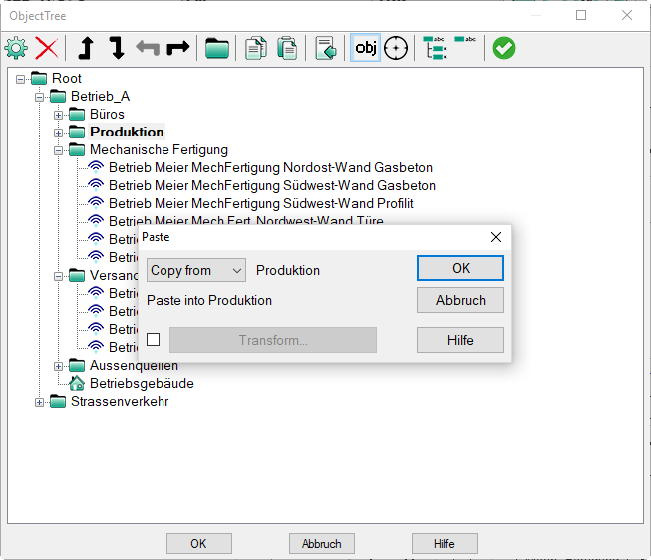The image size is (651, 560).
Task: Click the Mechanische Fertigung folder icon
Action: 77,149
